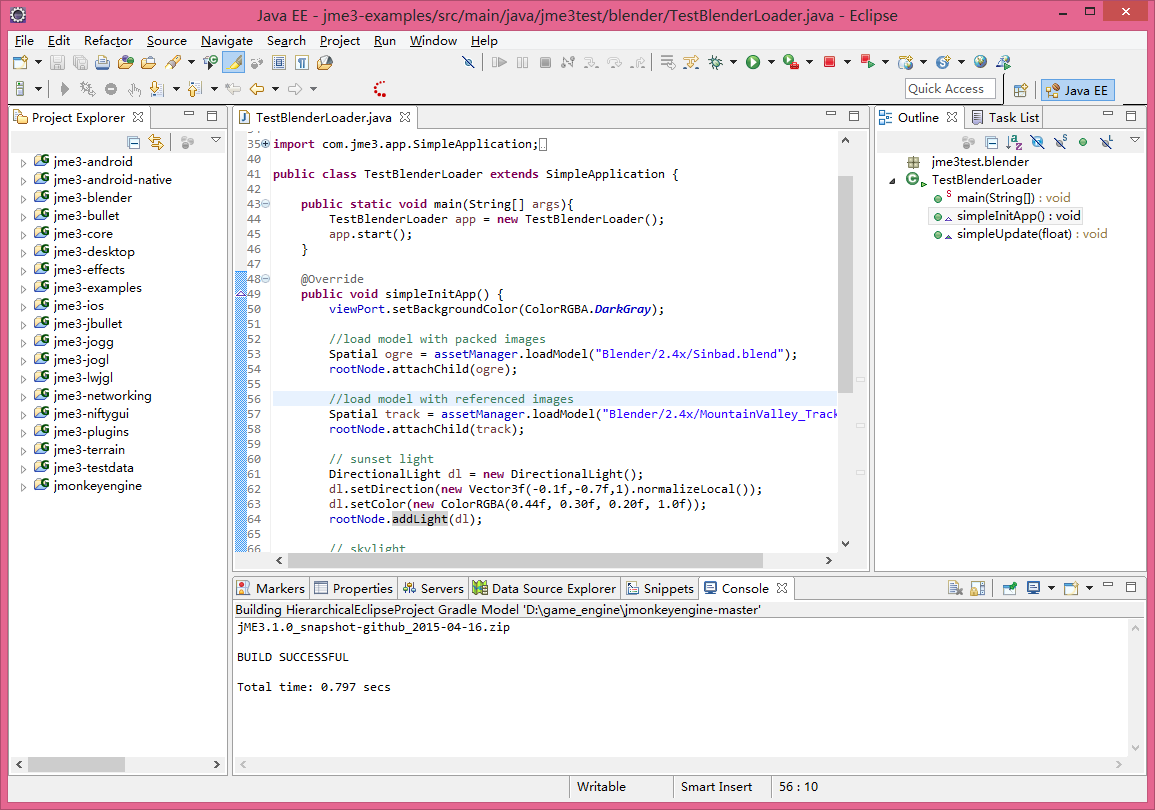This screenshot has width=1155, height=810.
Task: Click Collapse All in Outline toolbar
Action: coord(991,142)
